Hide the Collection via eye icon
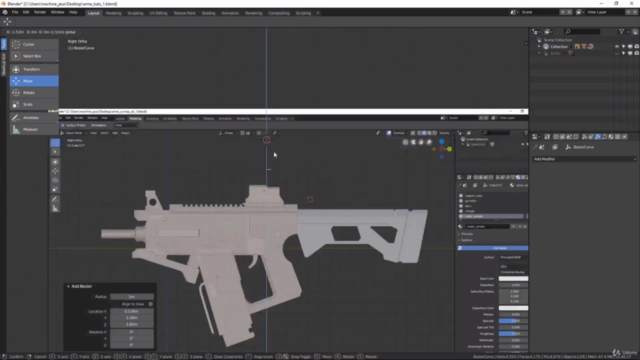This screenshot has height=360, width=640. click(x=617, y=47)
